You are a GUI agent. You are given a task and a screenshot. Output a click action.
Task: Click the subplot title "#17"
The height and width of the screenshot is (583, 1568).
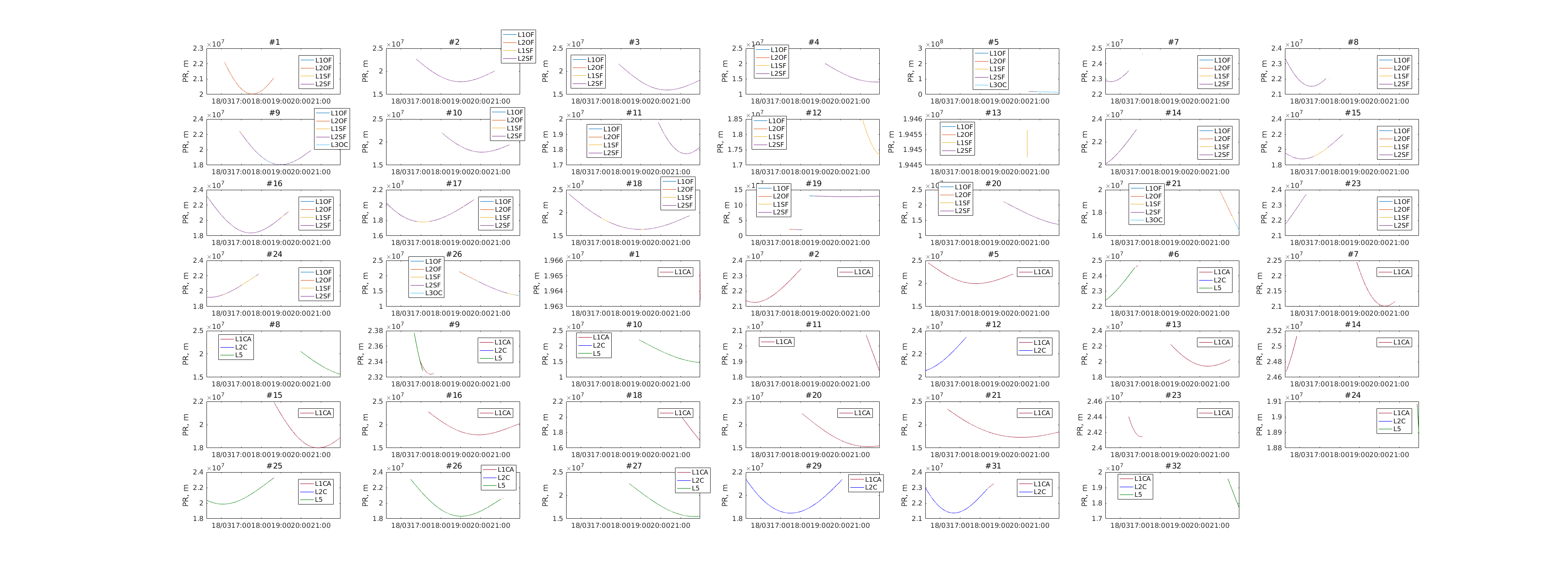[454, 183]
